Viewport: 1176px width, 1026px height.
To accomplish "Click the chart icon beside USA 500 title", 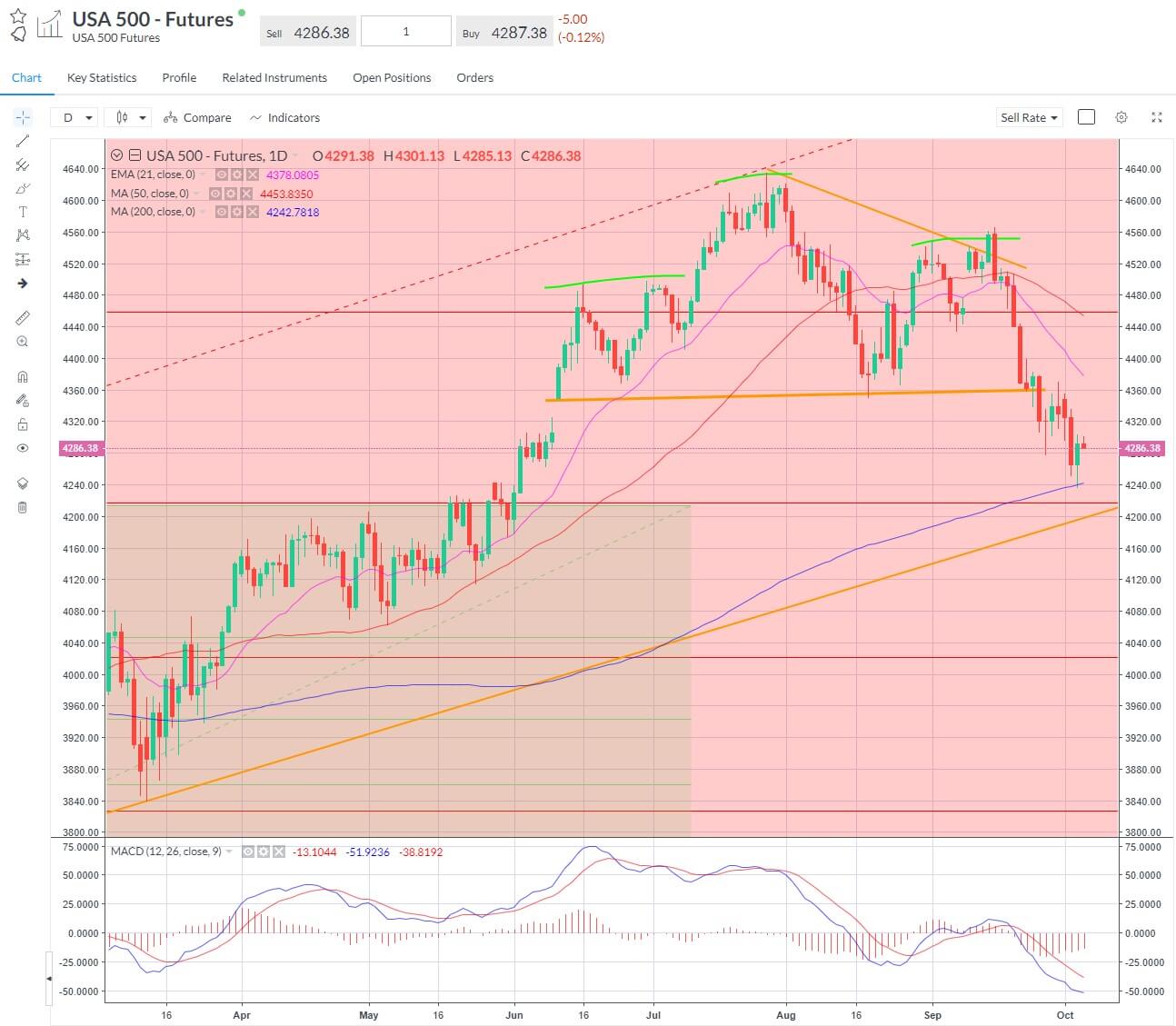I will point(49,25).
